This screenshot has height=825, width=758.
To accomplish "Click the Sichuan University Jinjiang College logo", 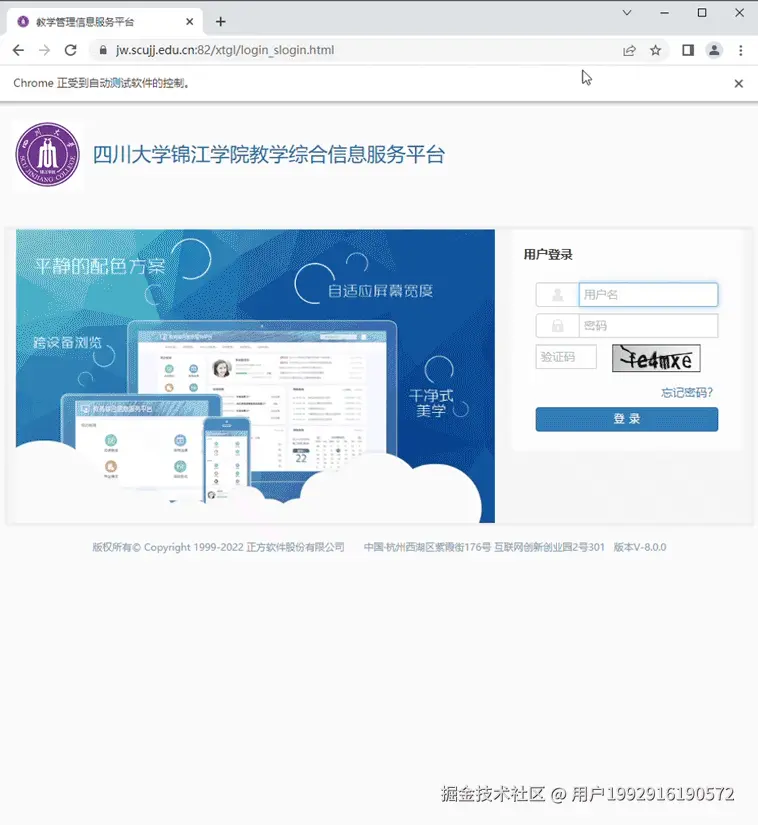I will (47, 155).
